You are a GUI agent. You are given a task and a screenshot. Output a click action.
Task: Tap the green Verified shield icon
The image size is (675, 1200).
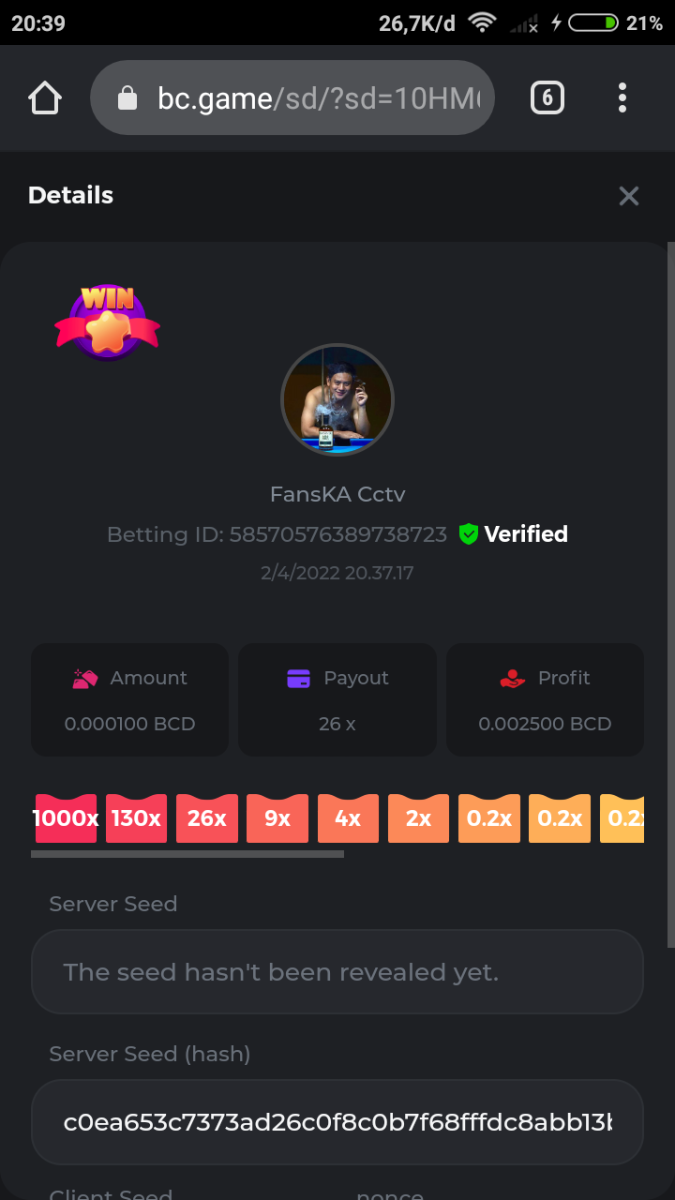[468, 534]
